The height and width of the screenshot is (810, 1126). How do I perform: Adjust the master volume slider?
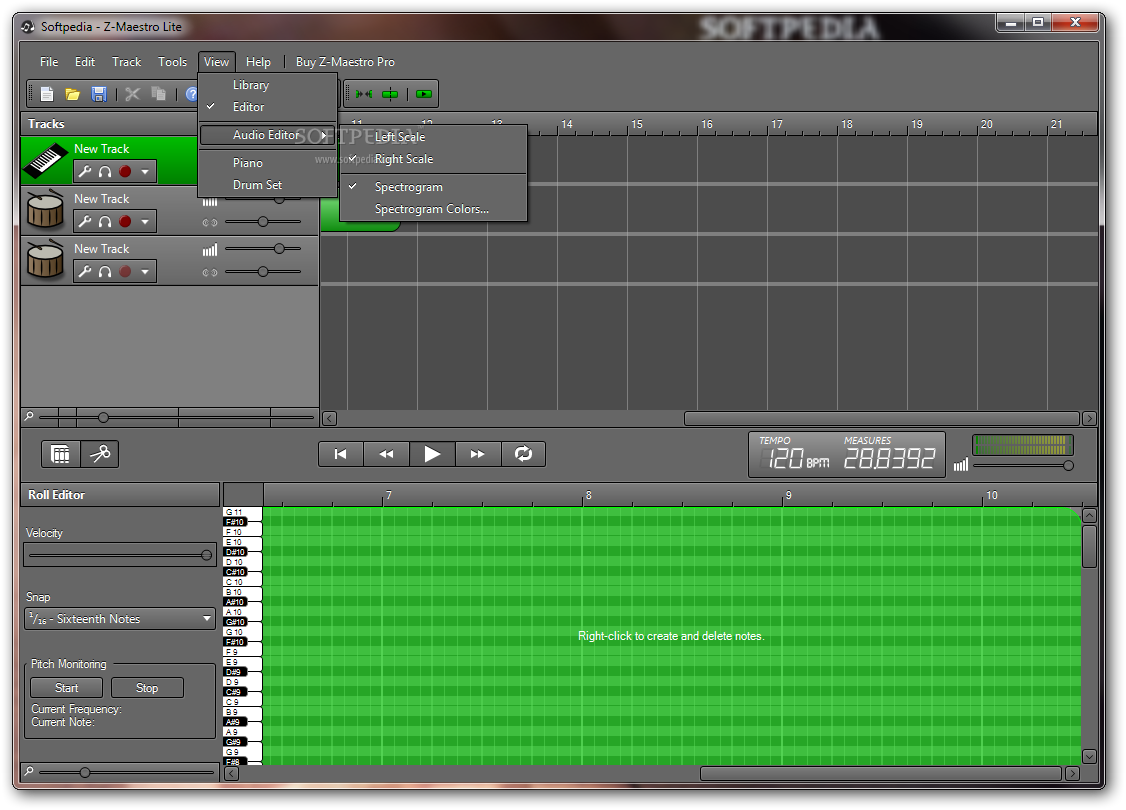pyautogui.click(x=1023, y=465)
